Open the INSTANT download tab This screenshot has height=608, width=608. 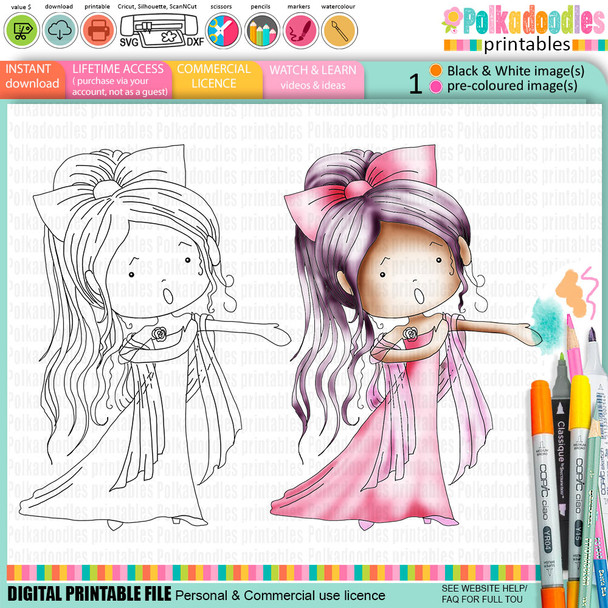pos(30,76)
